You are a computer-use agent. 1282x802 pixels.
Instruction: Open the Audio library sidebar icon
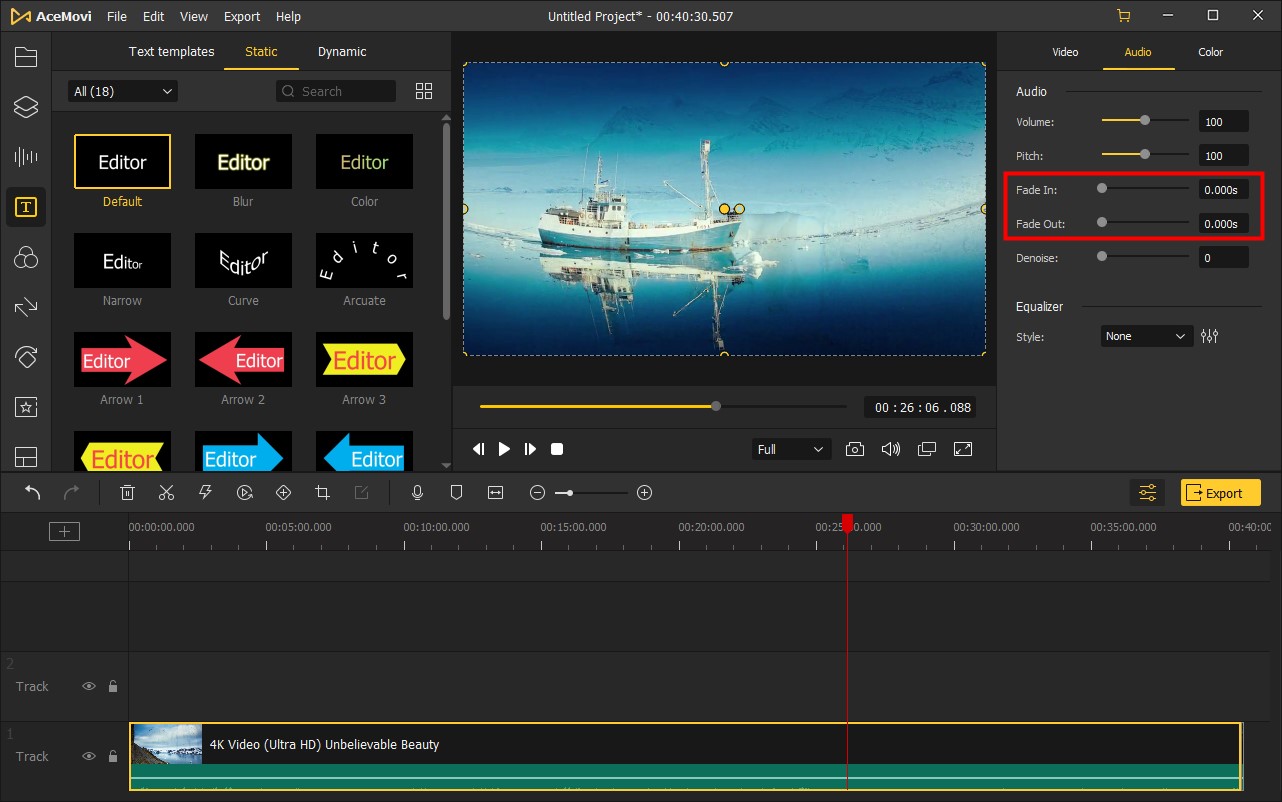pyautogui.click(x=25, y=157)
